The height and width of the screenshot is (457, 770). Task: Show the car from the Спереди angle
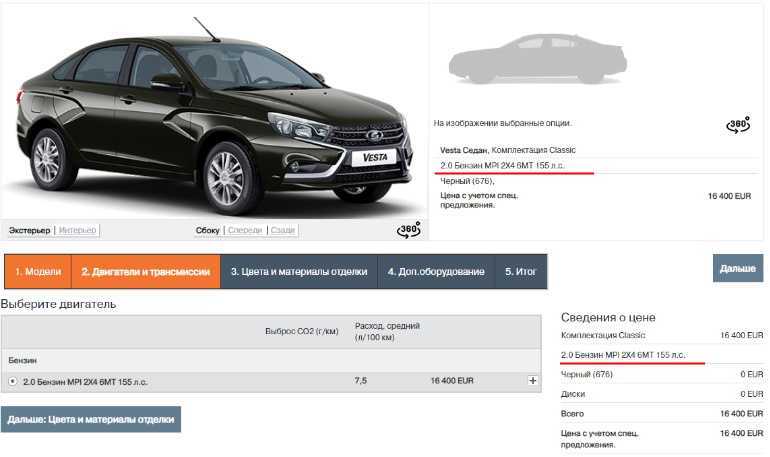[x=245, y=230]
